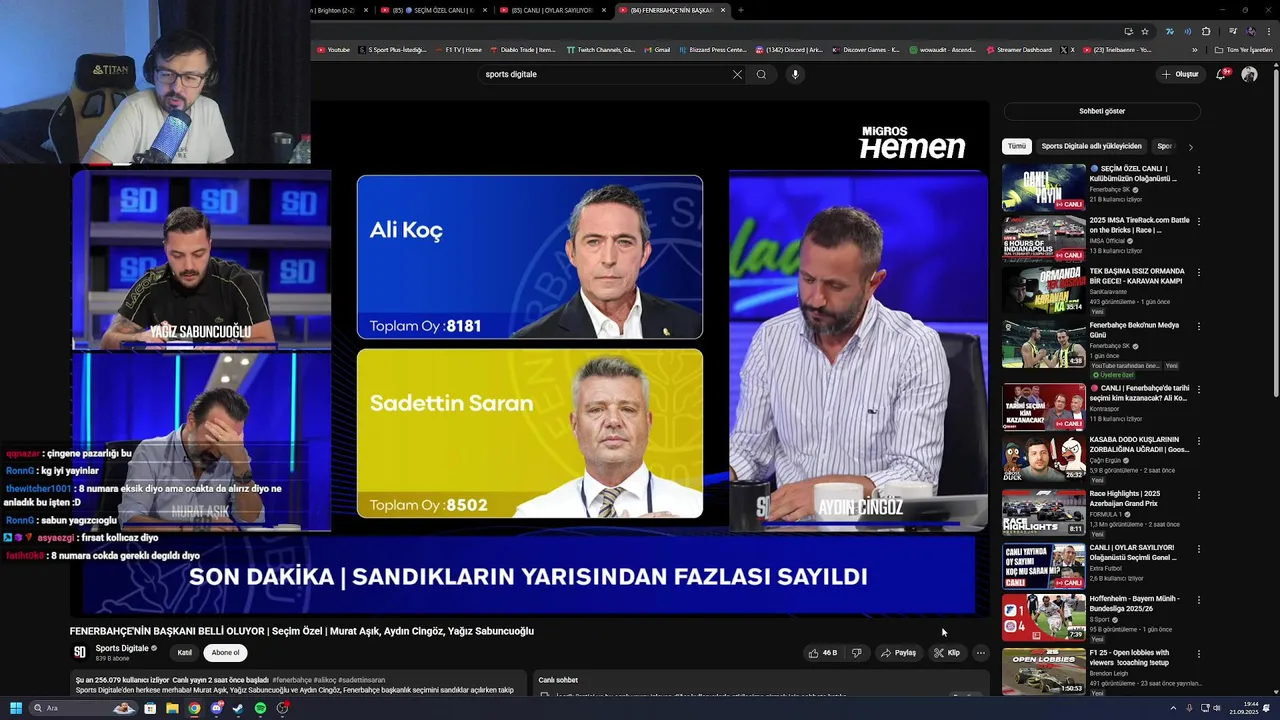
Task: Open browser extensions puzzle icon
Action: click(1206, 31)
